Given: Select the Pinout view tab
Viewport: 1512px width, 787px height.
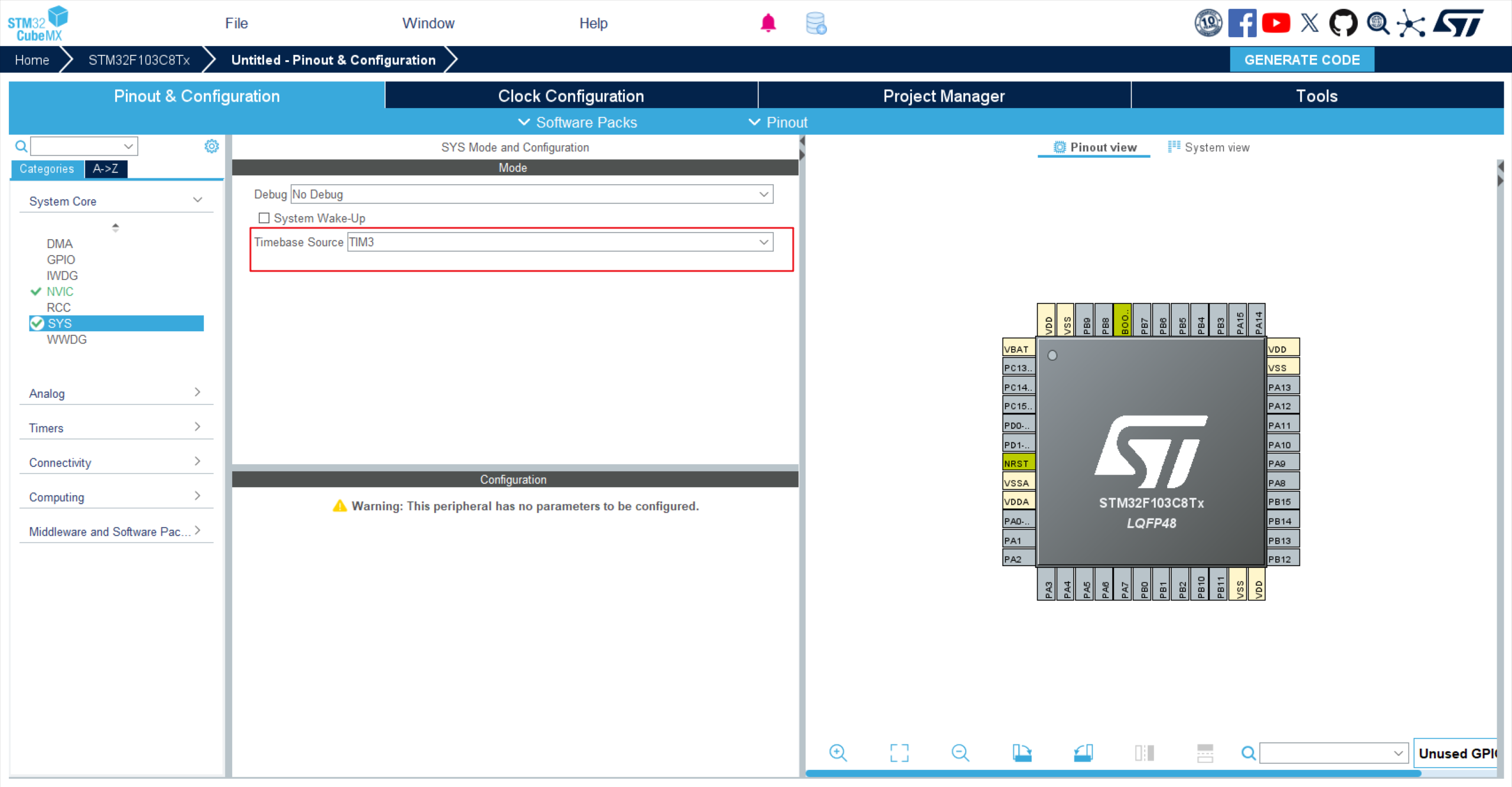Looking at the screenshot, I should [1094, 147].
